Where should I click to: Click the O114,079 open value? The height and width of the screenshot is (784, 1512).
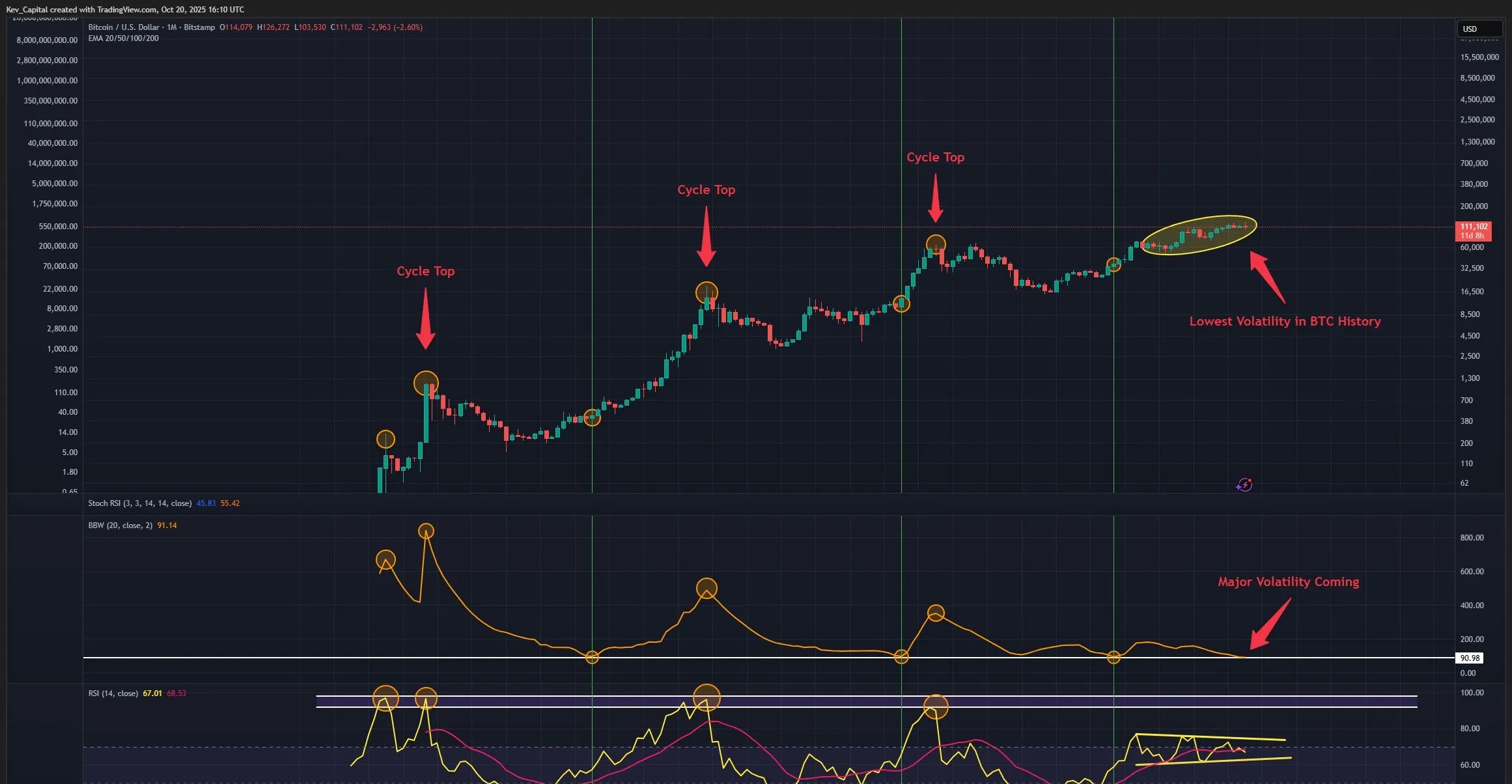click(236, 27)
